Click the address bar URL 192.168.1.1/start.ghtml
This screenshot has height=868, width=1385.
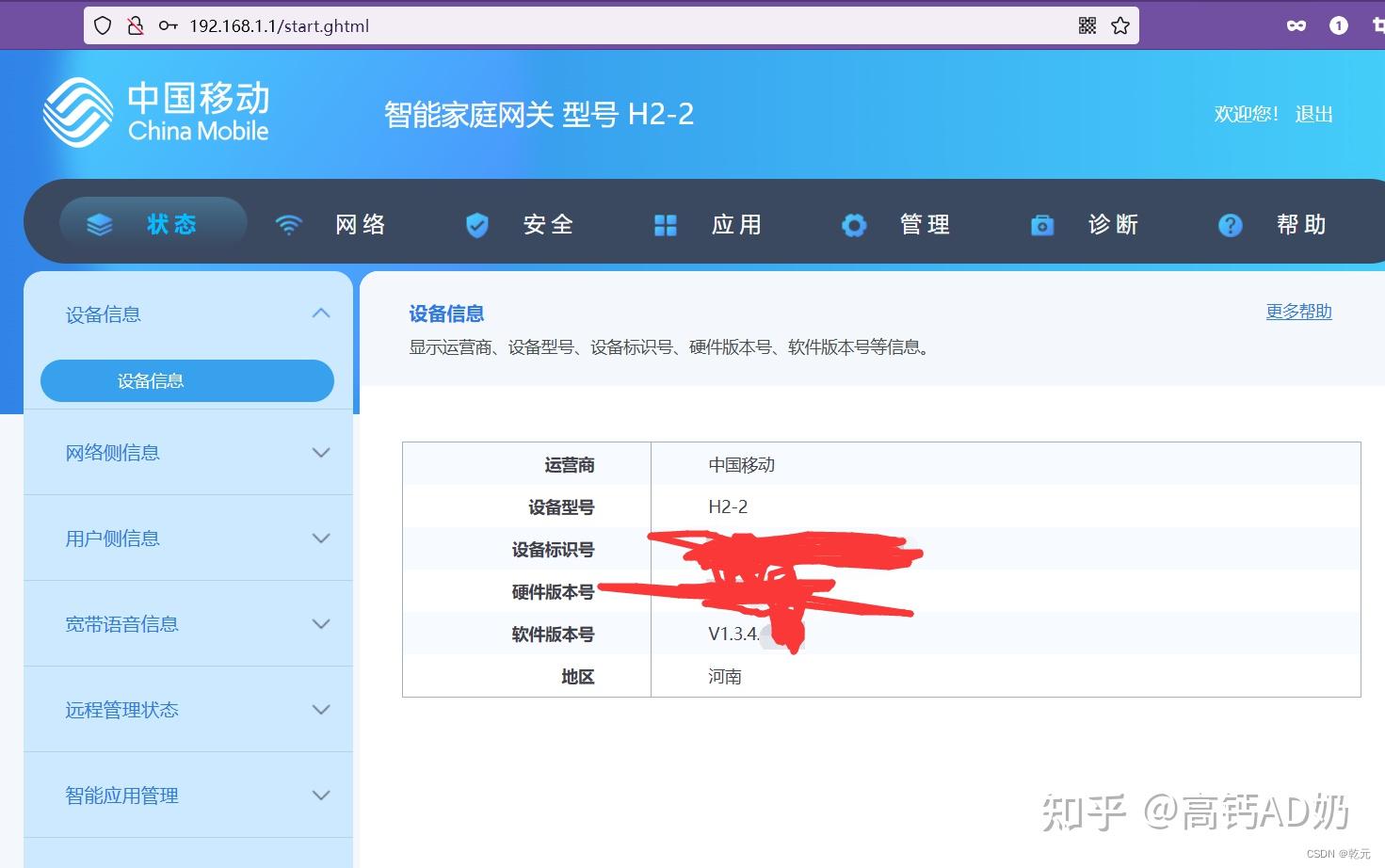[x=279, y=25]
